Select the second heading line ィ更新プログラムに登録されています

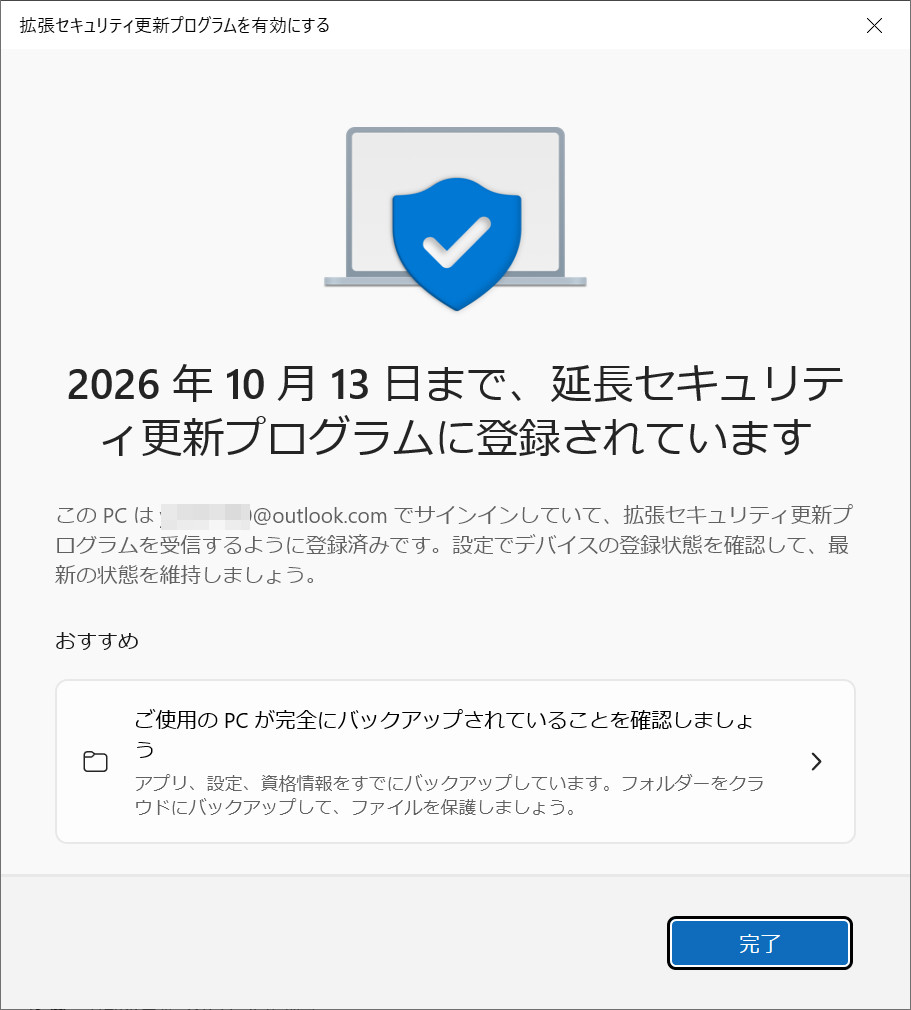coord(456,438)
